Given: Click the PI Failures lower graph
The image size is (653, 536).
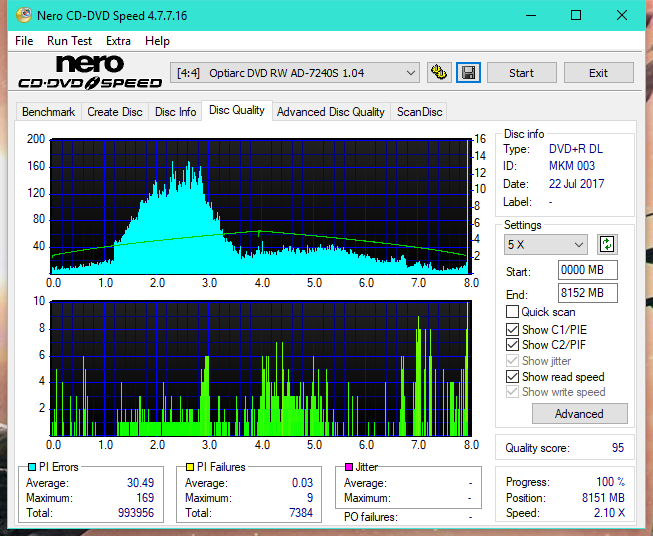Looking at the screenshot, I should [261, 369].
